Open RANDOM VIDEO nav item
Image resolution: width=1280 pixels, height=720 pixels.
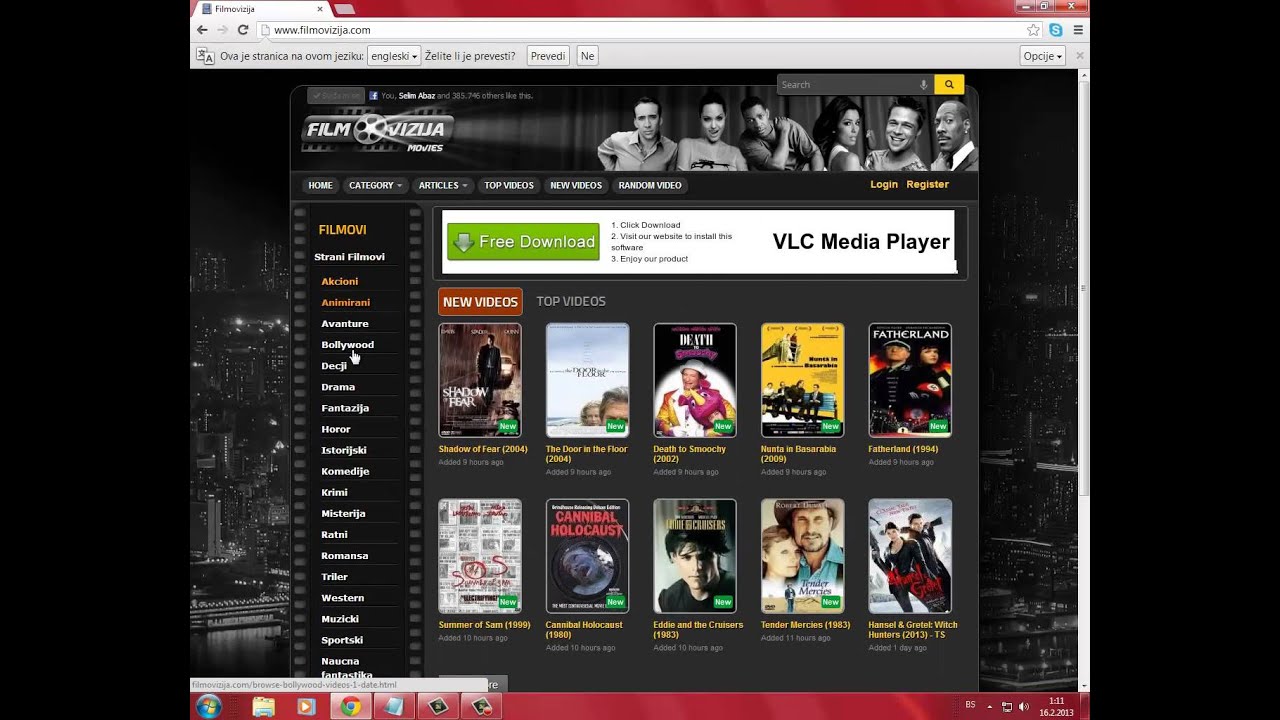pos(650,185)
